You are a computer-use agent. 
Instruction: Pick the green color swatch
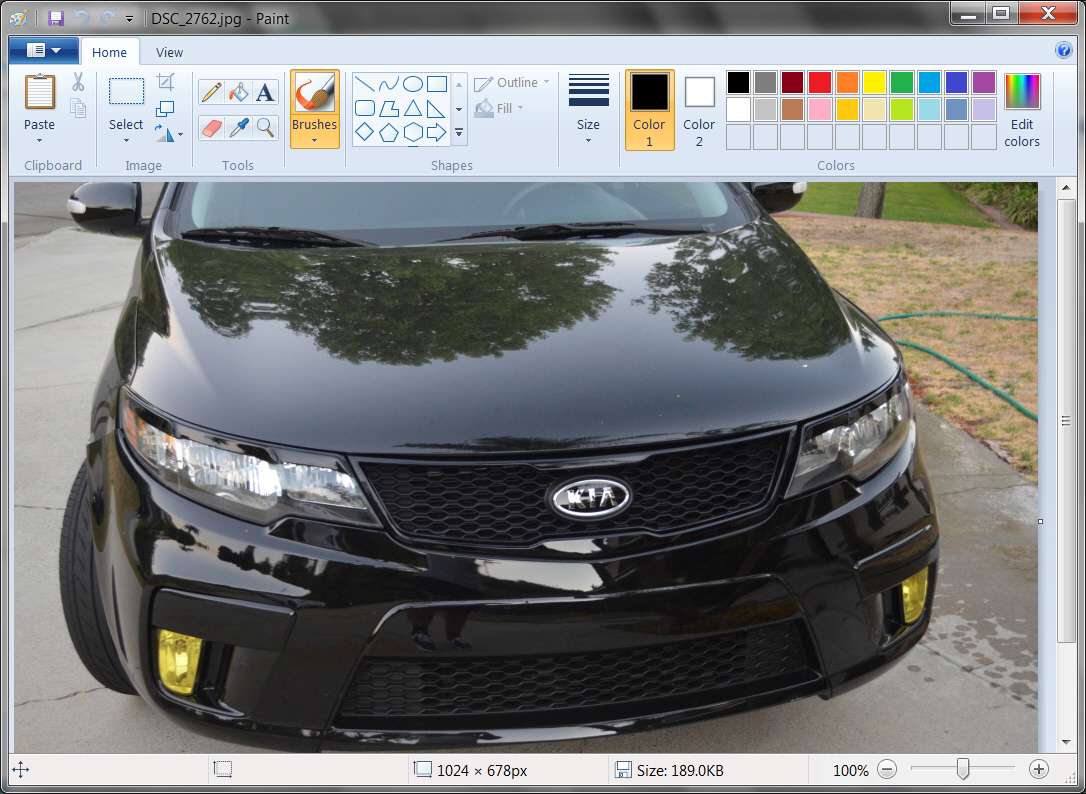[902, 82]
